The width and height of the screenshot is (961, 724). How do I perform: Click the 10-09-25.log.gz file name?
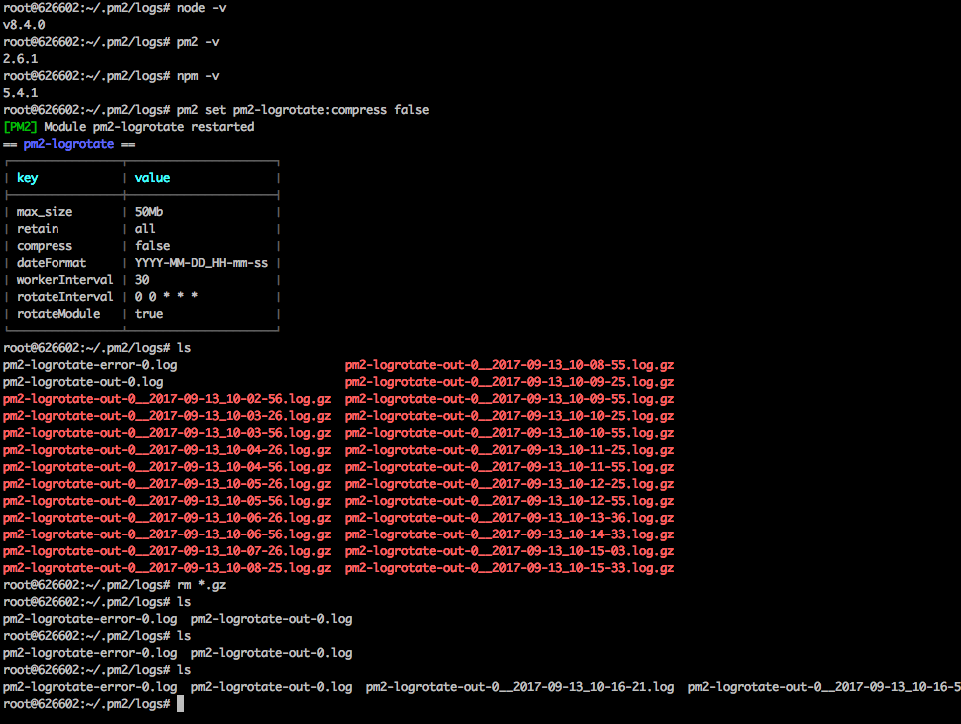pyautogui.click(x=509, y=383)
